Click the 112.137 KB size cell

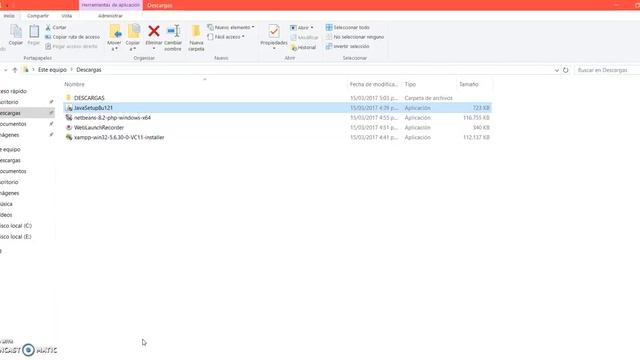[476, 137]
